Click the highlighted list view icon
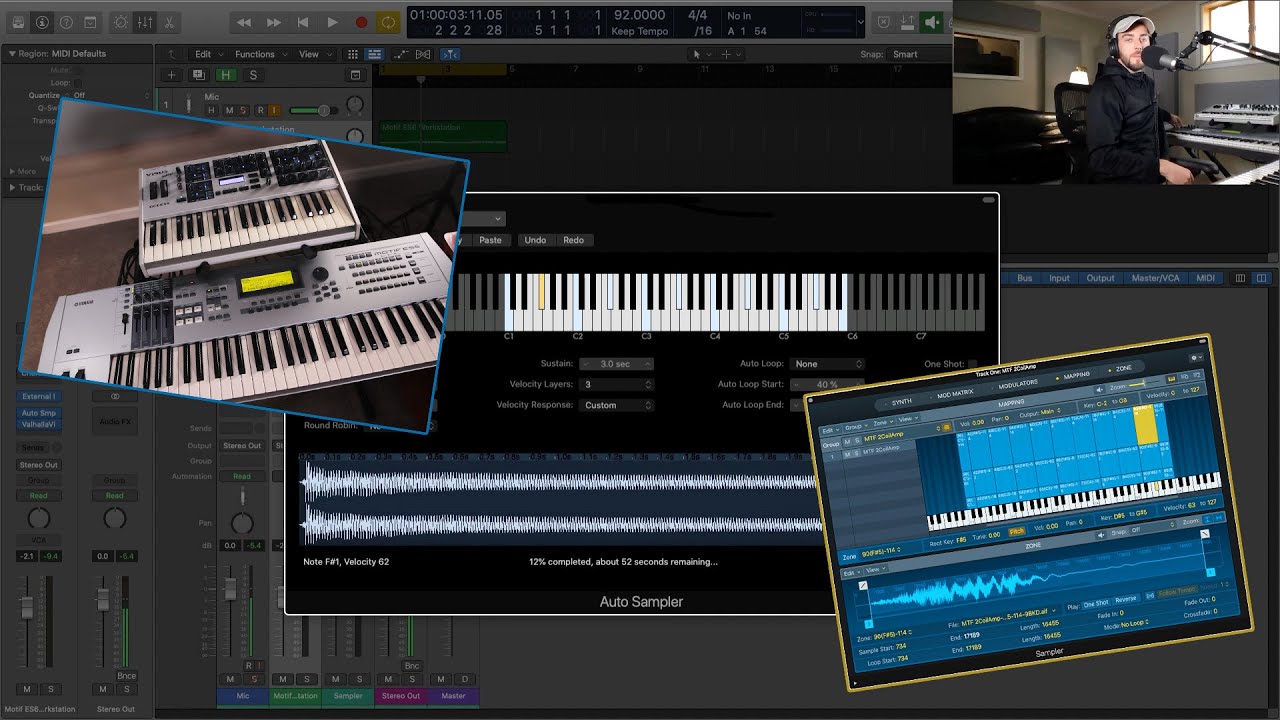 pyautogui.click(x=374, y=54)
